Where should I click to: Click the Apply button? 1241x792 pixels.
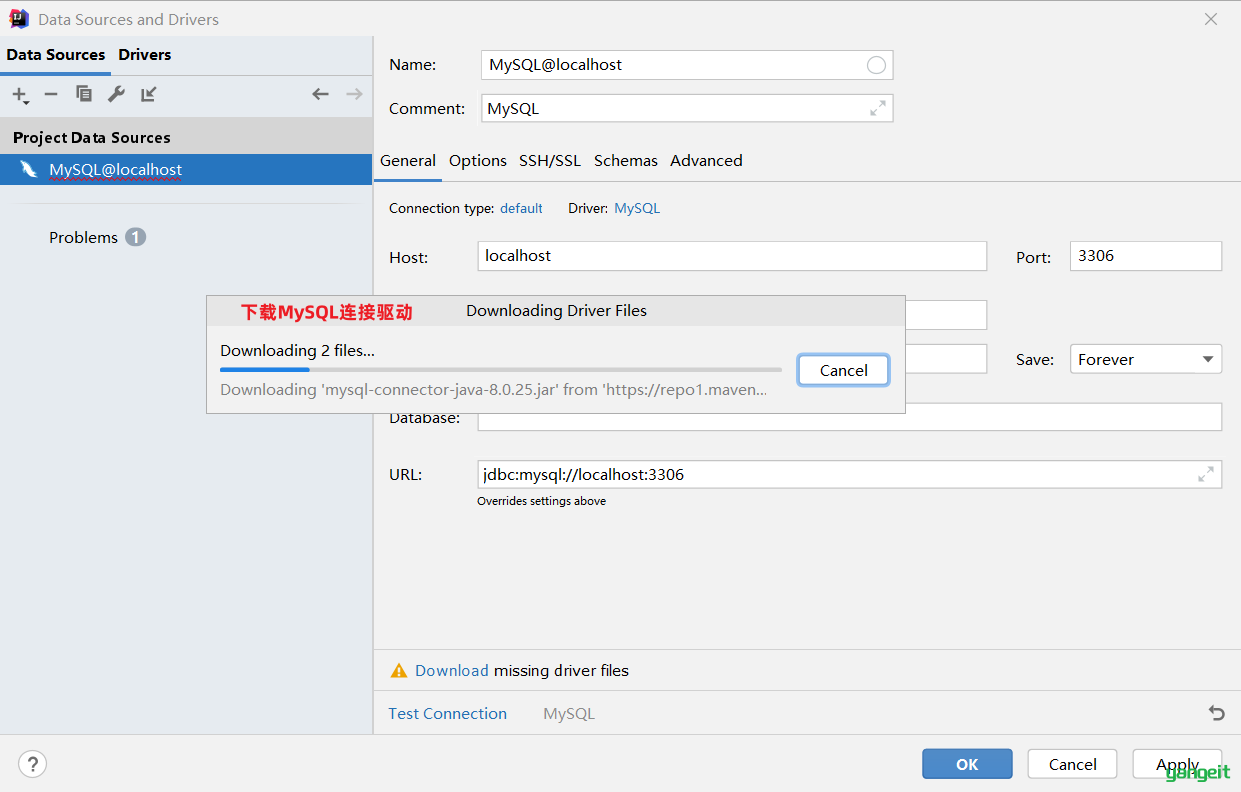(x=1177, y=764)
